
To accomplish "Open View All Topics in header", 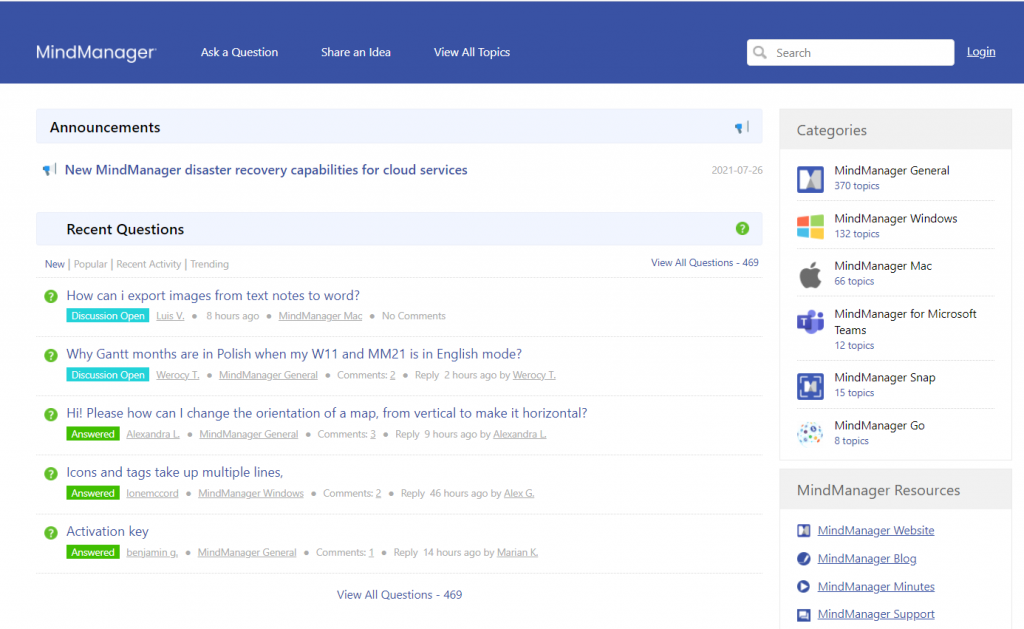I will [x=472, y=52].
